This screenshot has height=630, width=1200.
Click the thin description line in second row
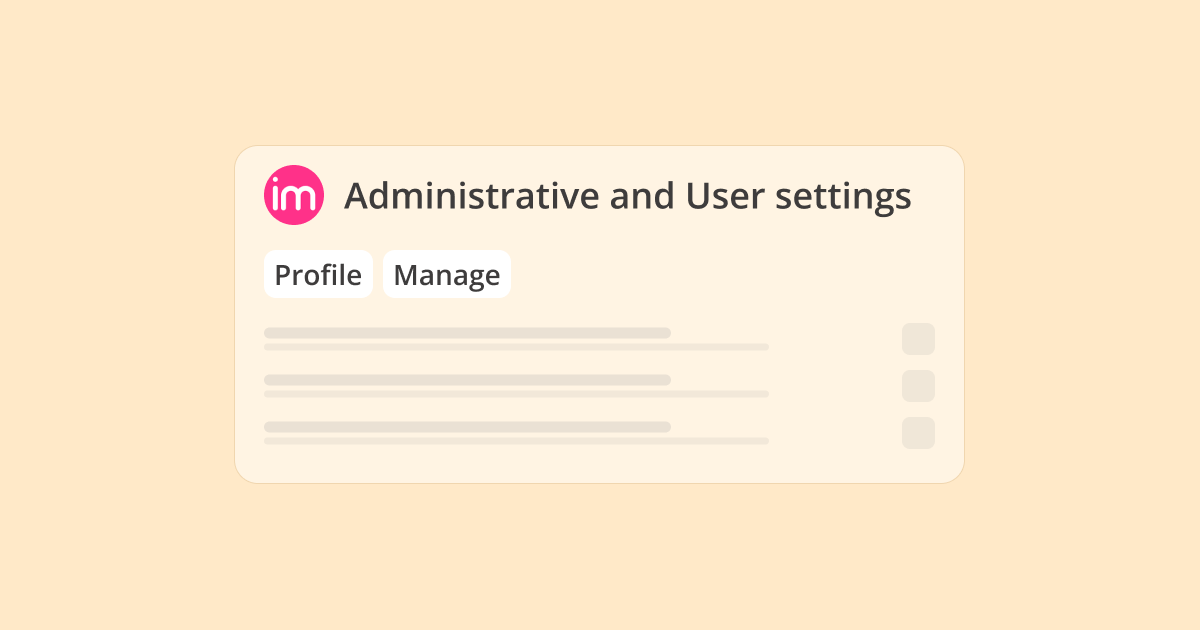click(x=516, y=394)
